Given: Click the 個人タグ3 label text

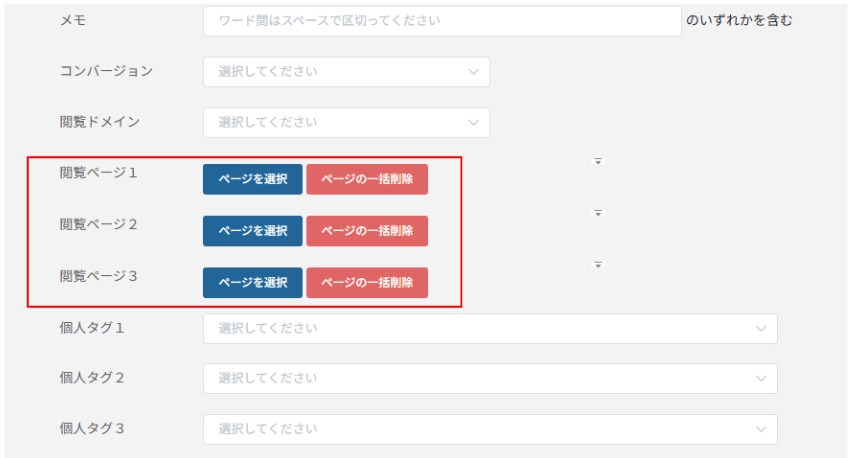Looking at the screenshot, I should pyautogui.click(x=92, y=429).
